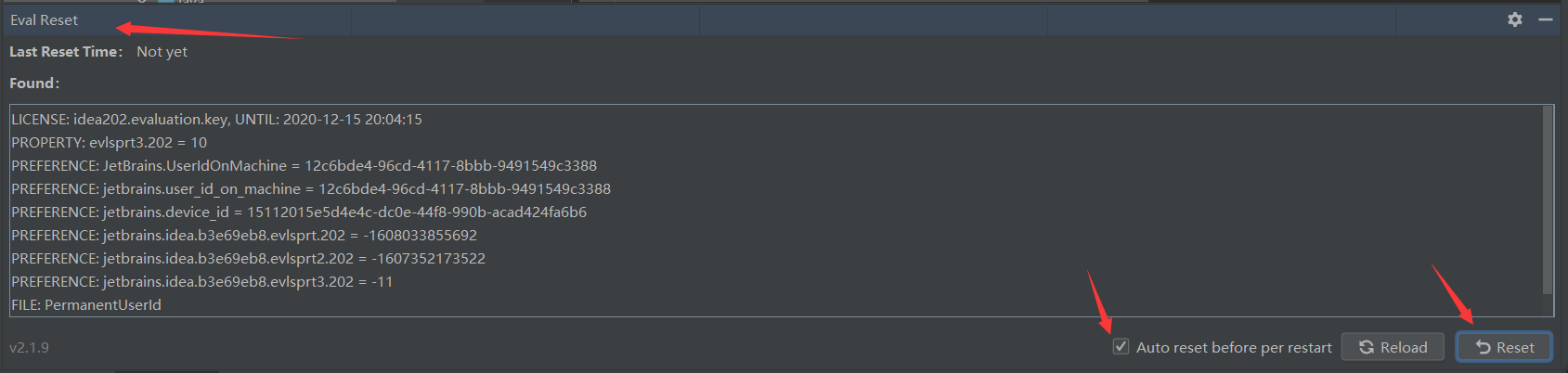1568x373 pixels.
Task: Click the Reload button
Action: tap(1393, 347)
